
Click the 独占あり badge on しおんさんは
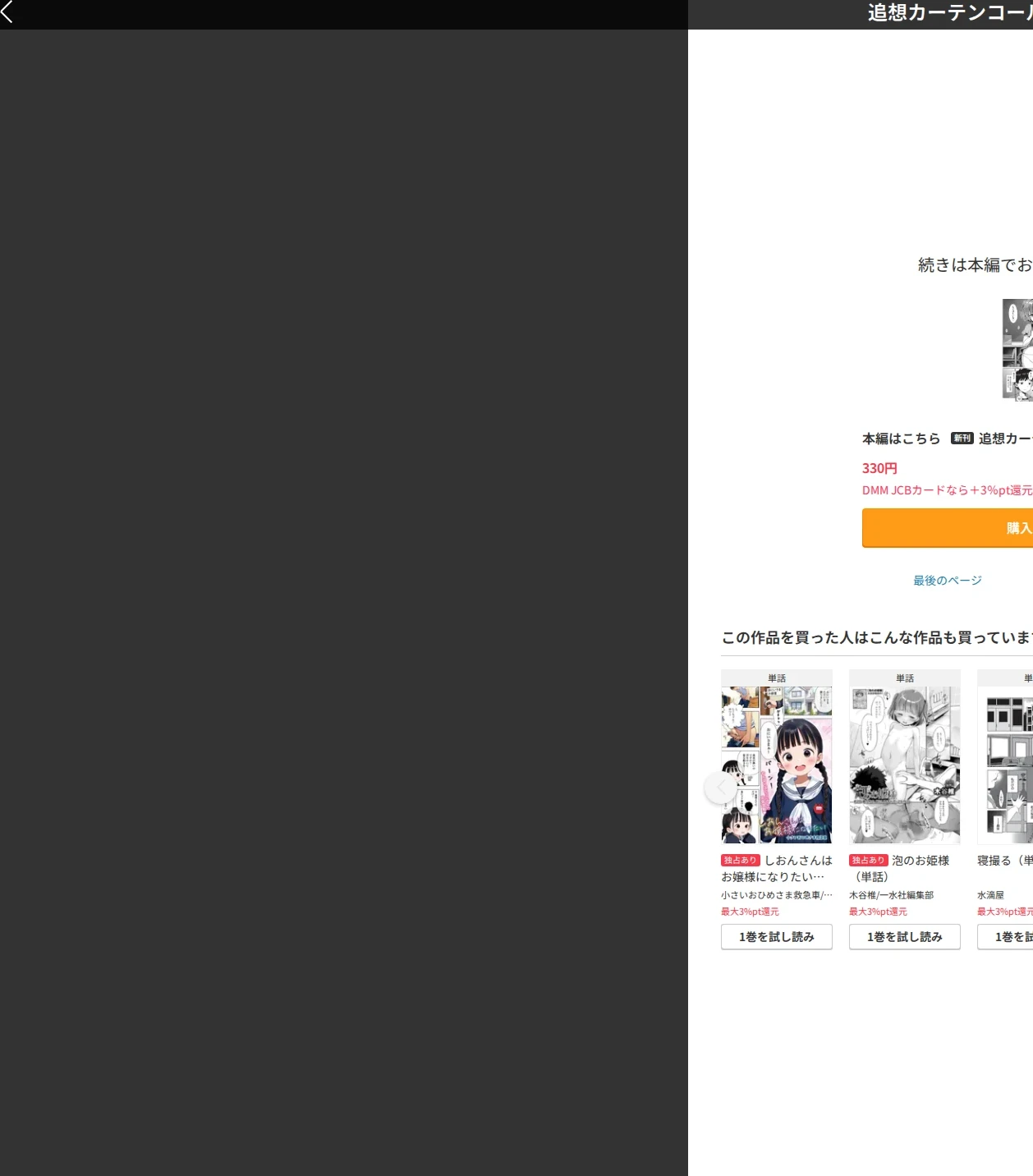pos(741,861)
